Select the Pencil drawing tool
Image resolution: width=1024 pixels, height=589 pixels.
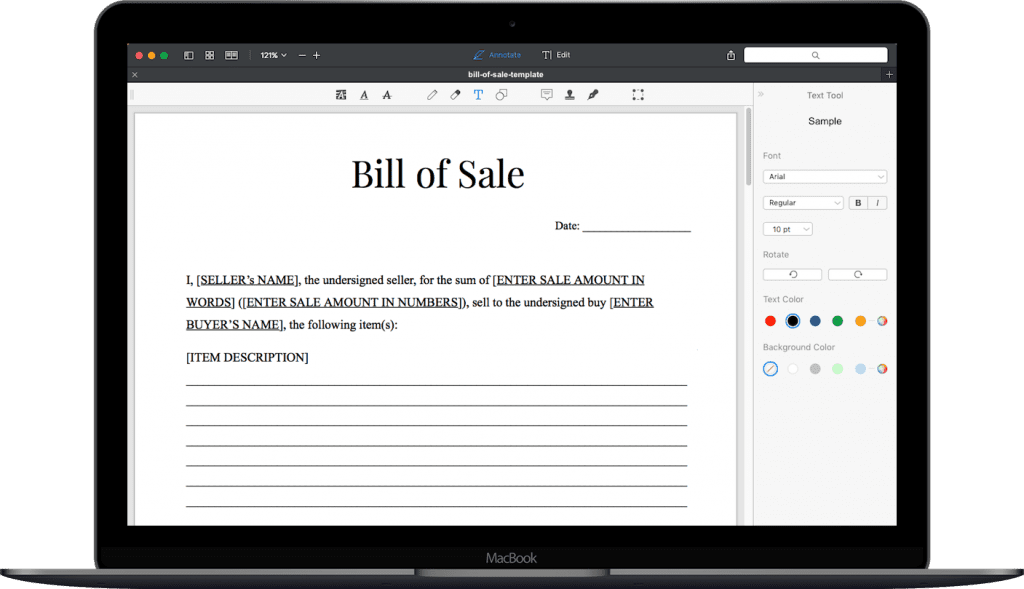tap(432, 95)
